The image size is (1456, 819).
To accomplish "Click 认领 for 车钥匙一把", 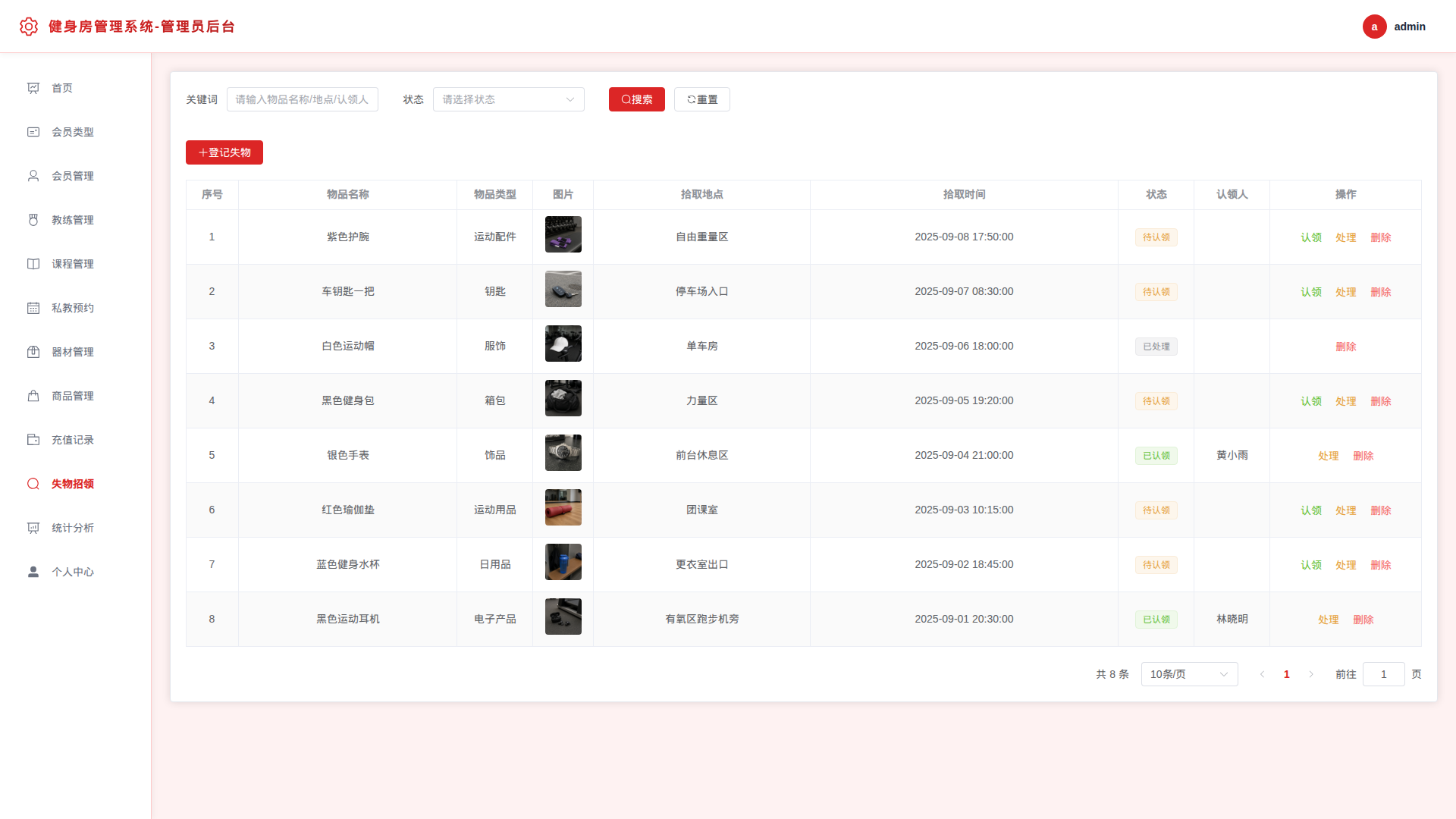I will click(x=1311, y=292).
